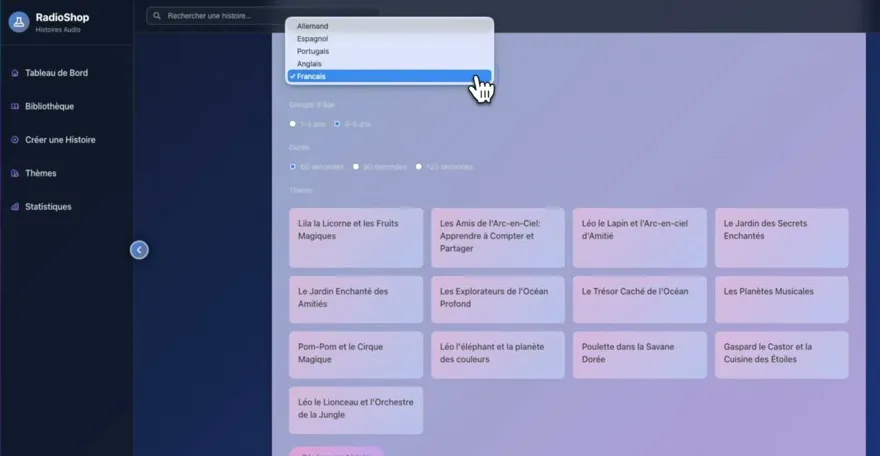Click the 'RadioShop' title text
Screen dimensions: 880x456
click(x=62, y=17)
